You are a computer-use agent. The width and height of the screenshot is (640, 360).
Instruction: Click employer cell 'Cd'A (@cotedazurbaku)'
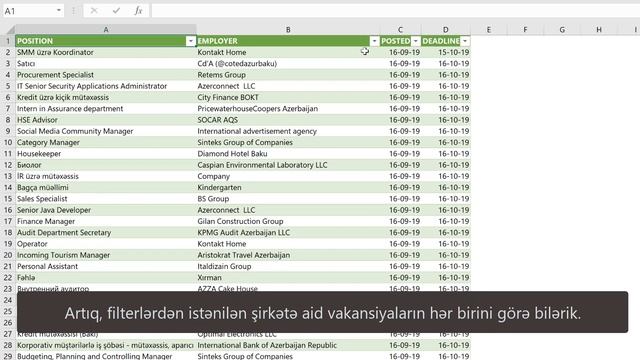288,64
